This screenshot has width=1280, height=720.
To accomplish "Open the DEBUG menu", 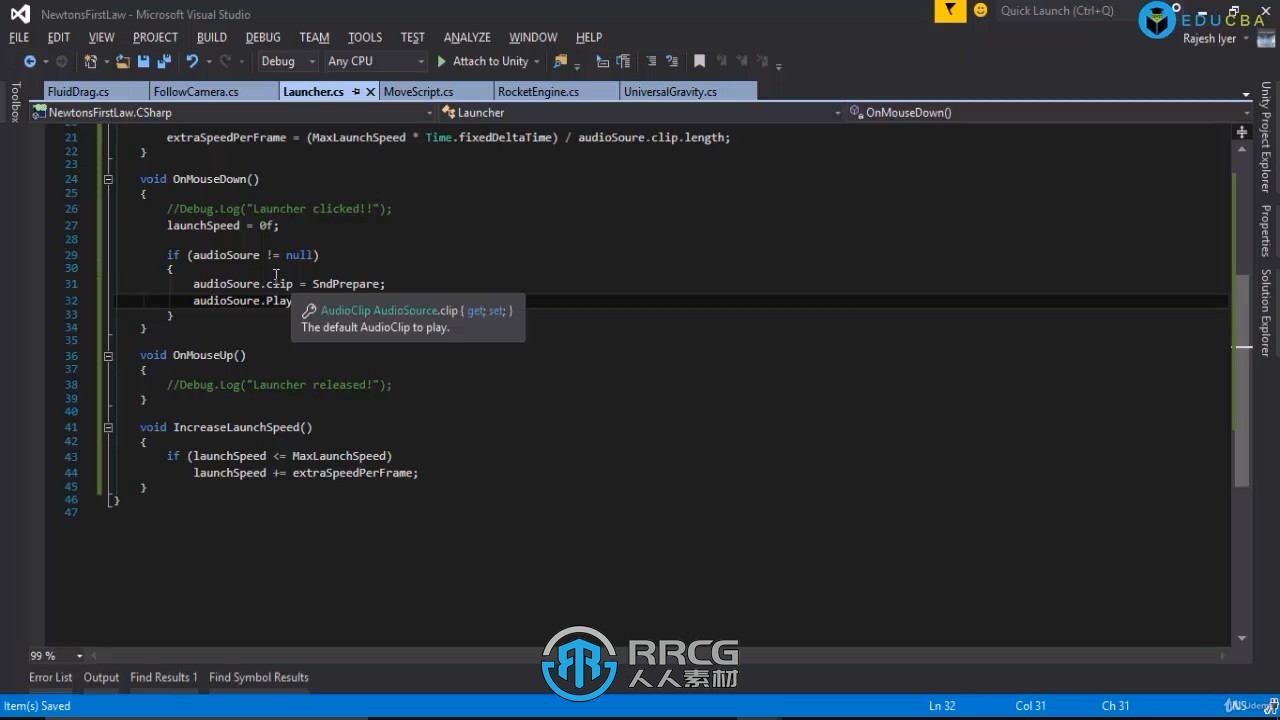I will [x=263, y=37].
